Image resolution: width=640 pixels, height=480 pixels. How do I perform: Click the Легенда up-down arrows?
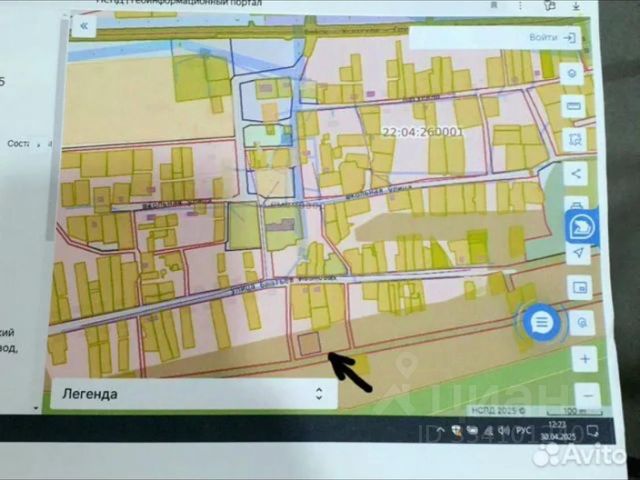[x=319, y=394]
